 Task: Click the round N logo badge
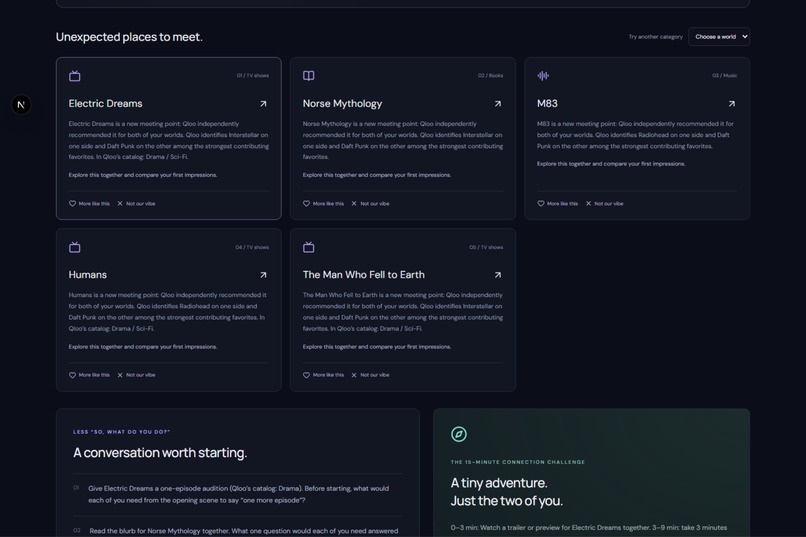click(x=21, y=105)
